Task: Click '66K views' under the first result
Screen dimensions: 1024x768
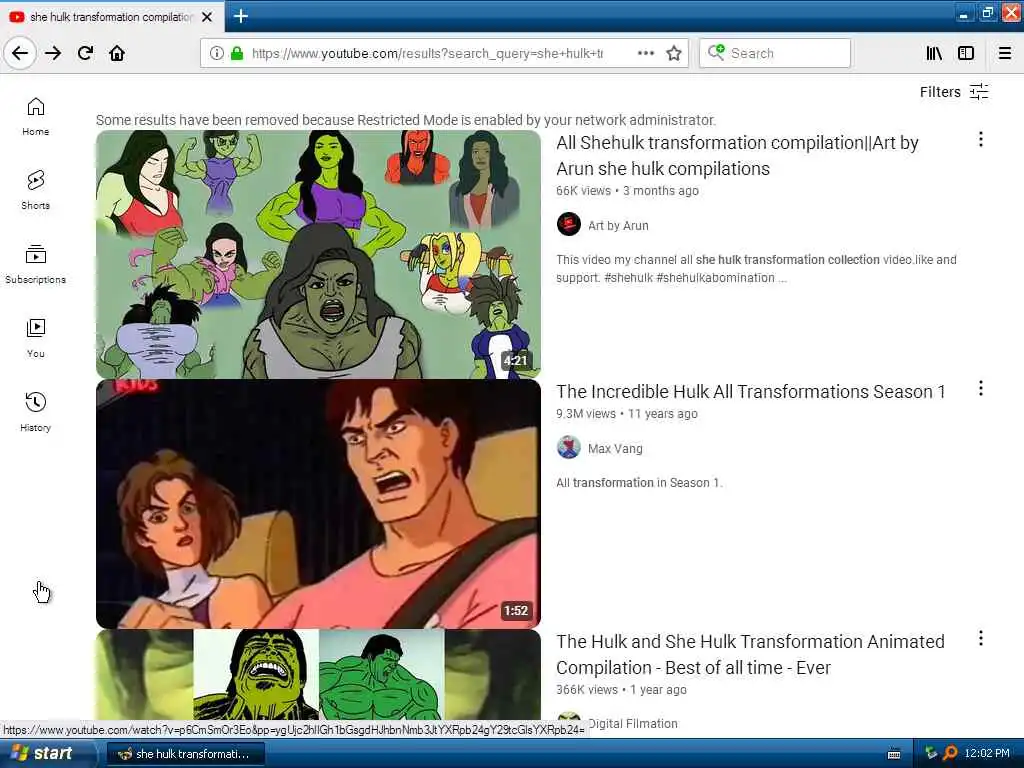Action: click(583, 191)
